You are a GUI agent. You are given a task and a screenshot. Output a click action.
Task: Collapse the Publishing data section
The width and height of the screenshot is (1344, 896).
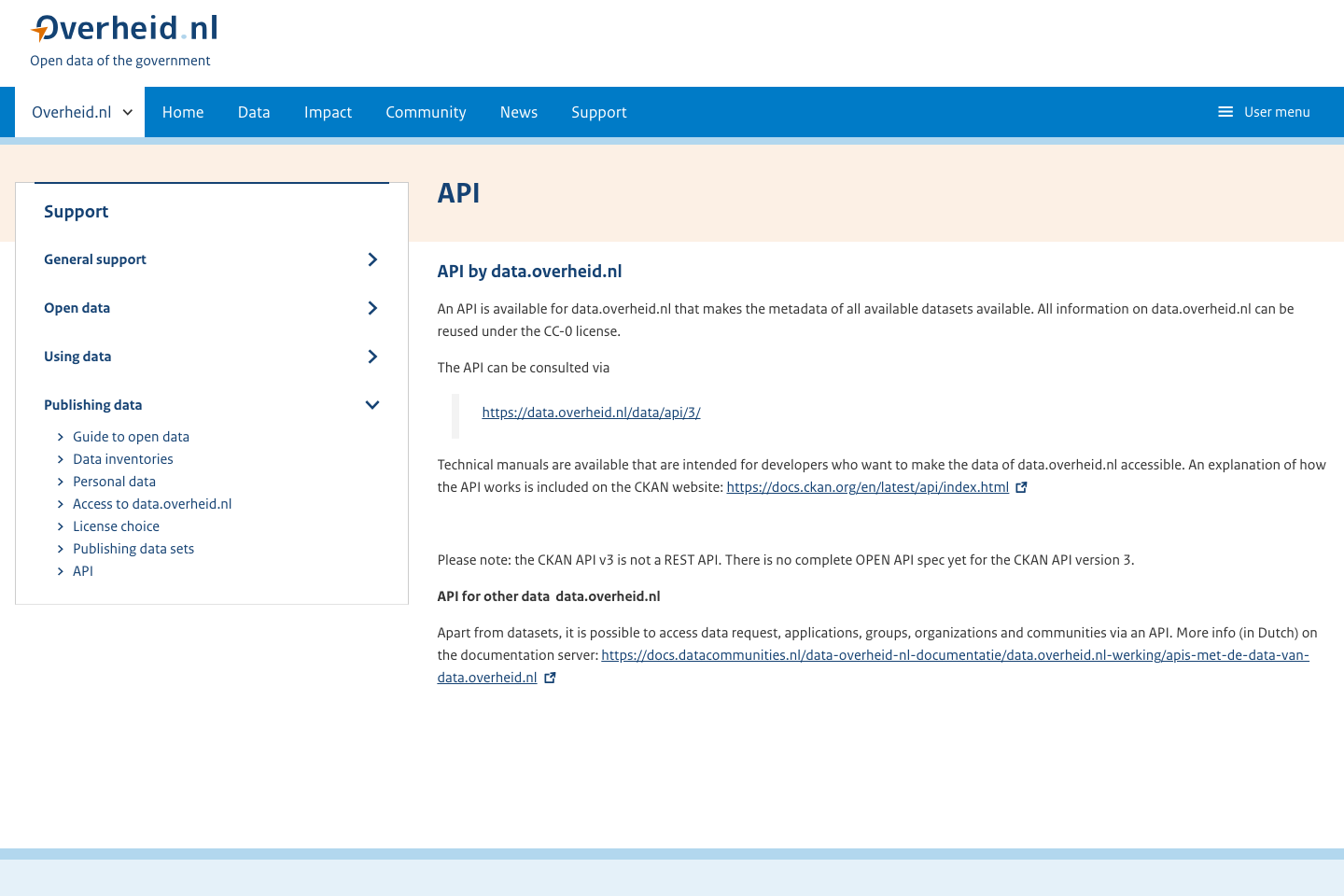pyautogui.click(x=372, y=405)
